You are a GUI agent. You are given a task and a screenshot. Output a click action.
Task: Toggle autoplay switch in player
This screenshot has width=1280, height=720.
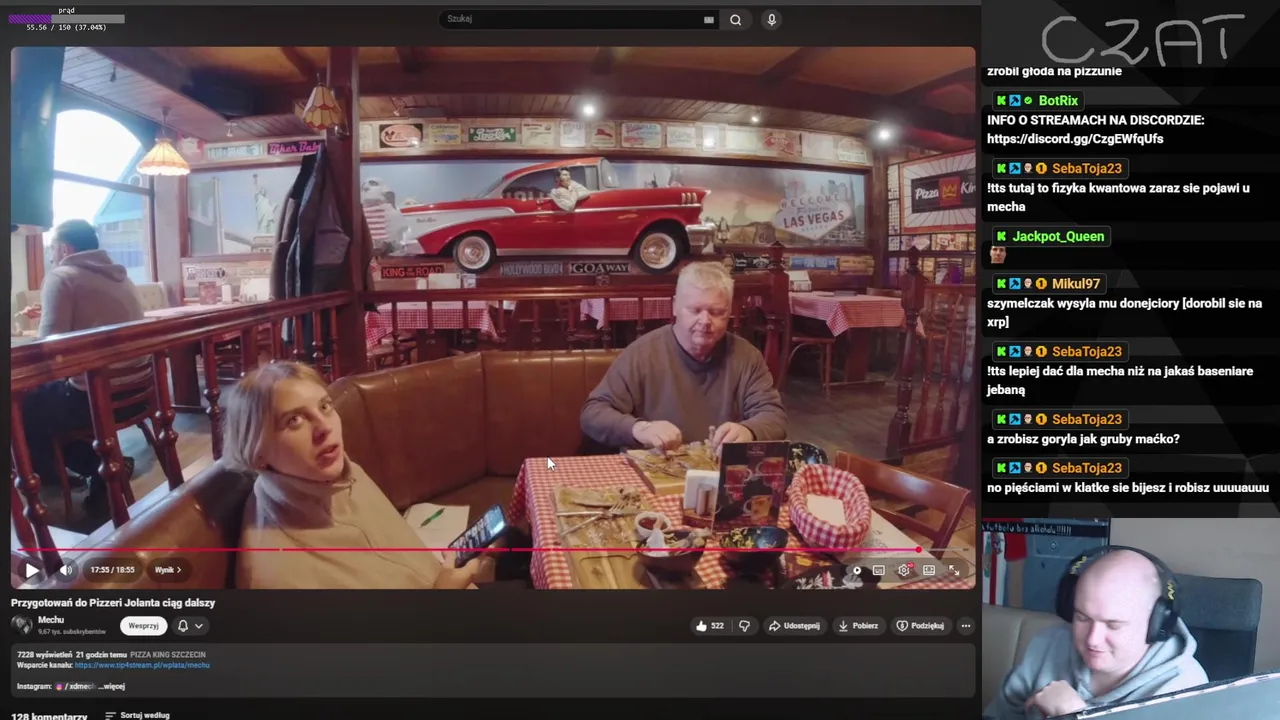[855, 570]
